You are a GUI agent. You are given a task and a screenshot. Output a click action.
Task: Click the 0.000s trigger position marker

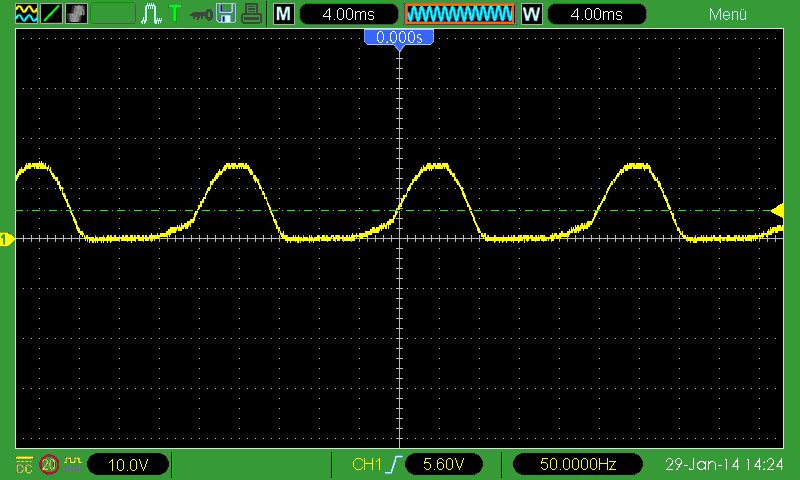pyautogui.click(x=399, y=38)
